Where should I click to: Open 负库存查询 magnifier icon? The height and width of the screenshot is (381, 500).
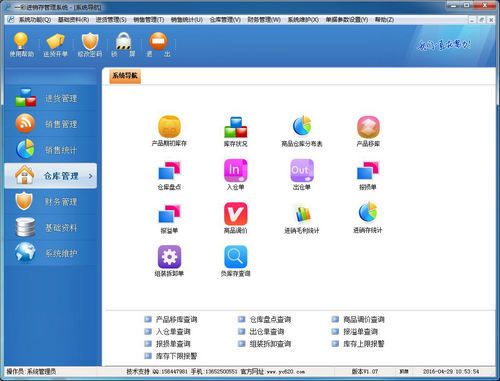[235, 261]
